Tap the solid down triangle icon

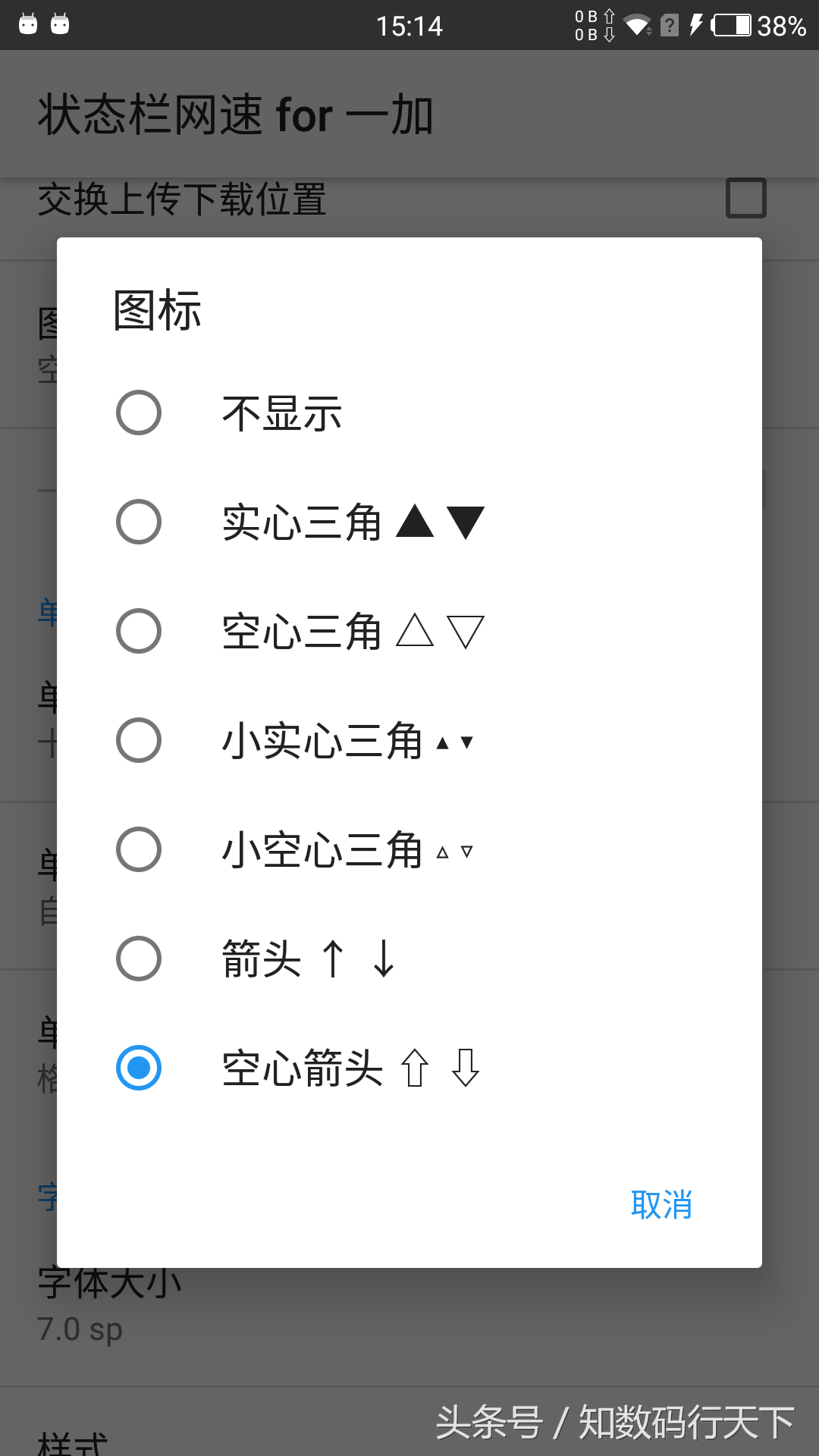[x=466, y=523]
